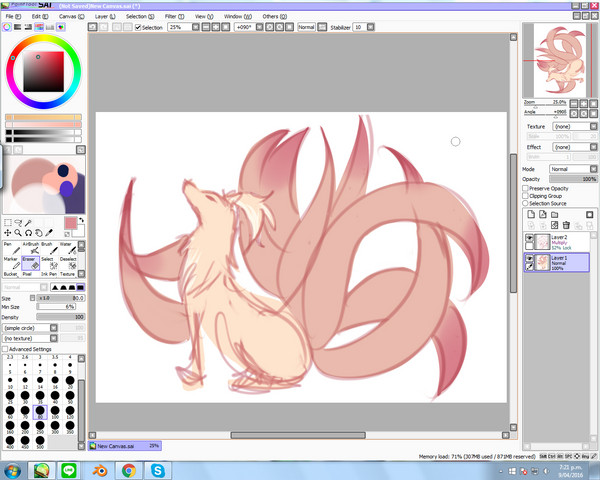Activate the Bucket fill tool
This screenshot has height=480, width=600.
coord(13,276)
